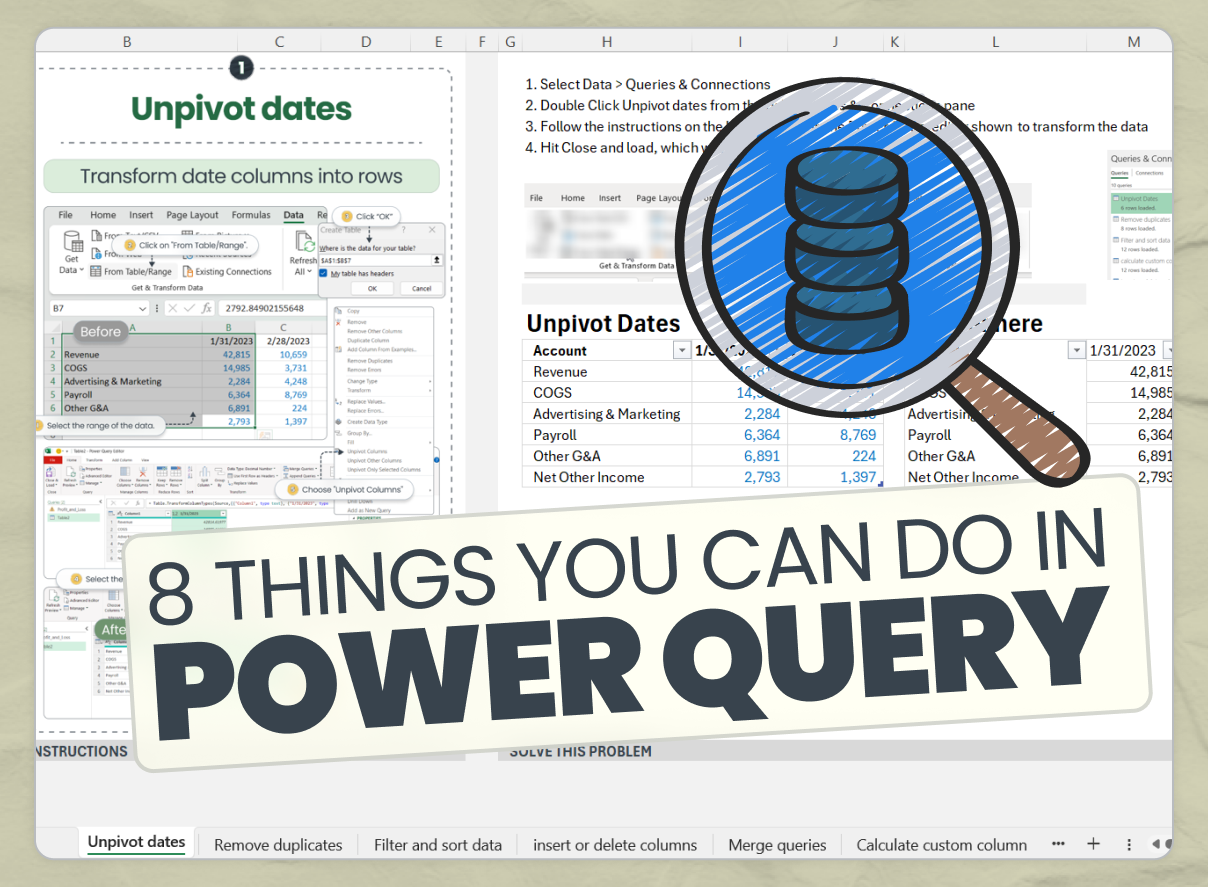This screenshot has width=1208, height=887.
Task: Click the Insert Function fx icon
Action: pos(205,308)
